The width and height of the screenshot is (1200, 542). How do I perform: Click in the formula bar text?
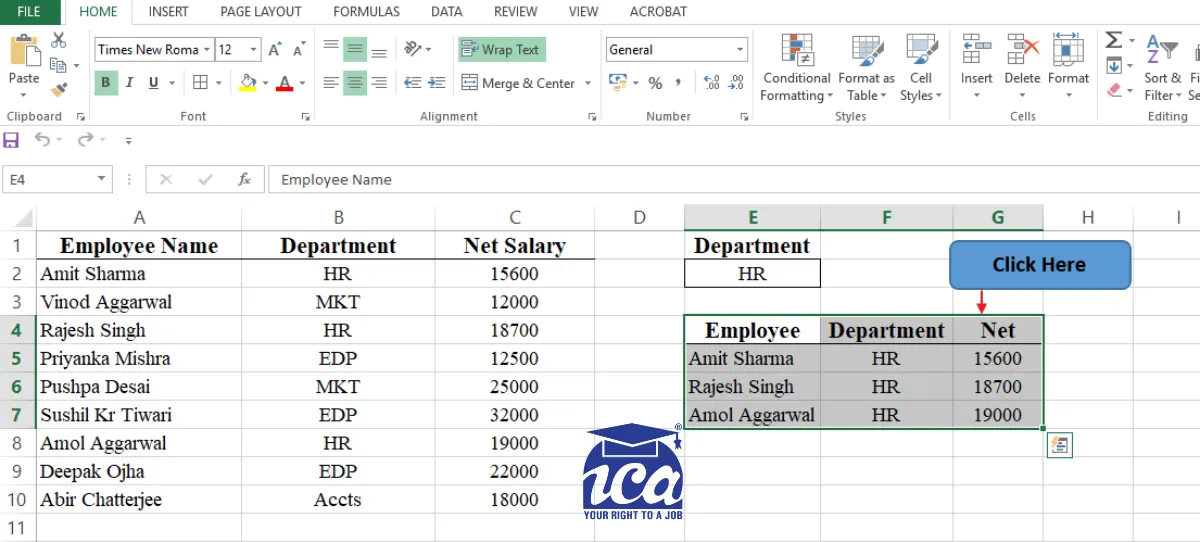(x=336, y=180)
